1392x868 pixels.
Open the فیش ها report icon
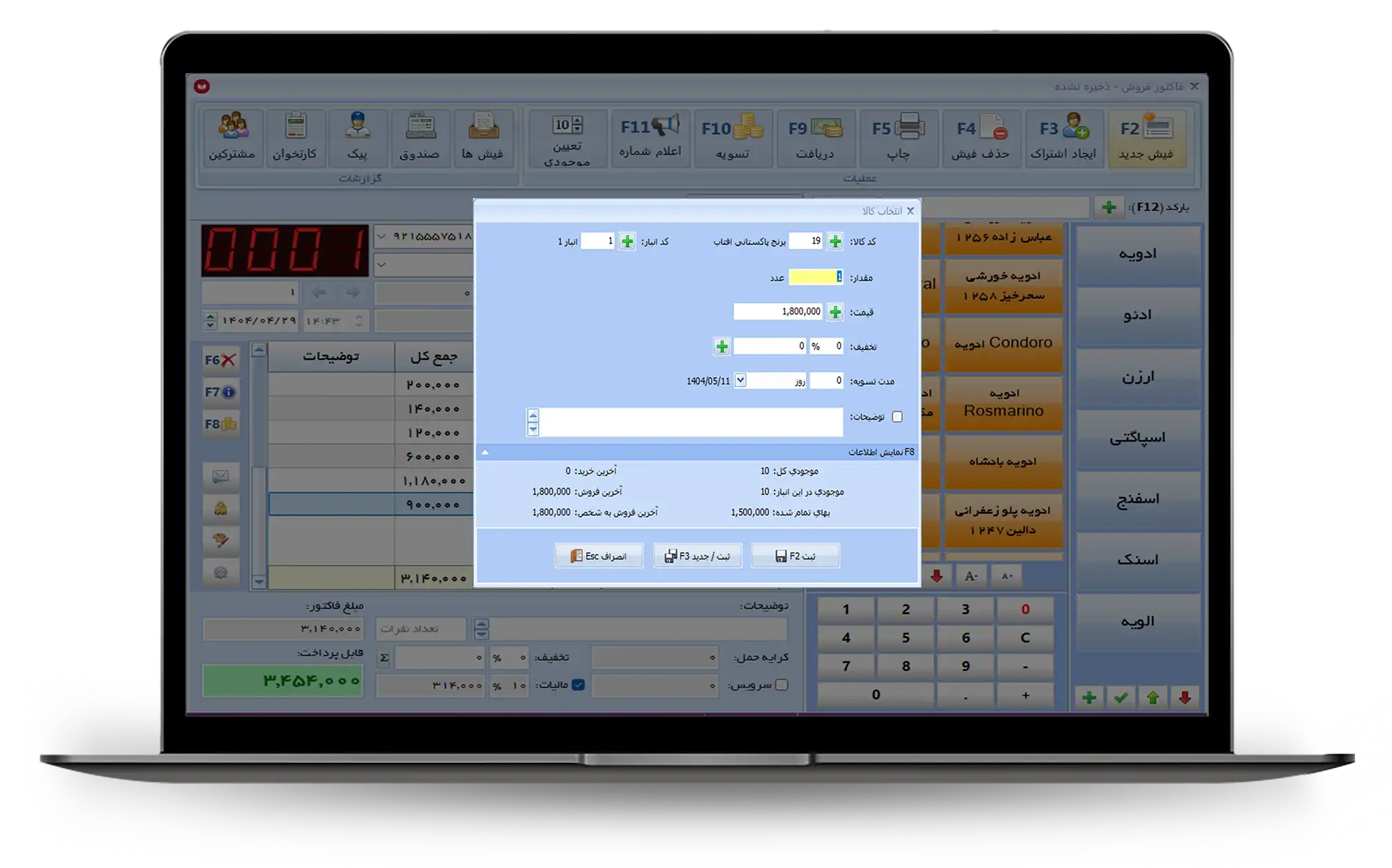pos(482,138)
